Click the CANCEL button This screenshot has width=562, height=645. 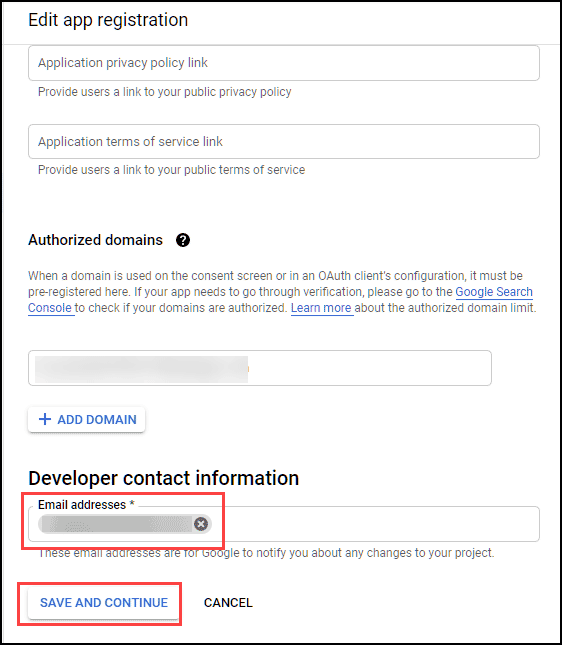tap(228, 603)
